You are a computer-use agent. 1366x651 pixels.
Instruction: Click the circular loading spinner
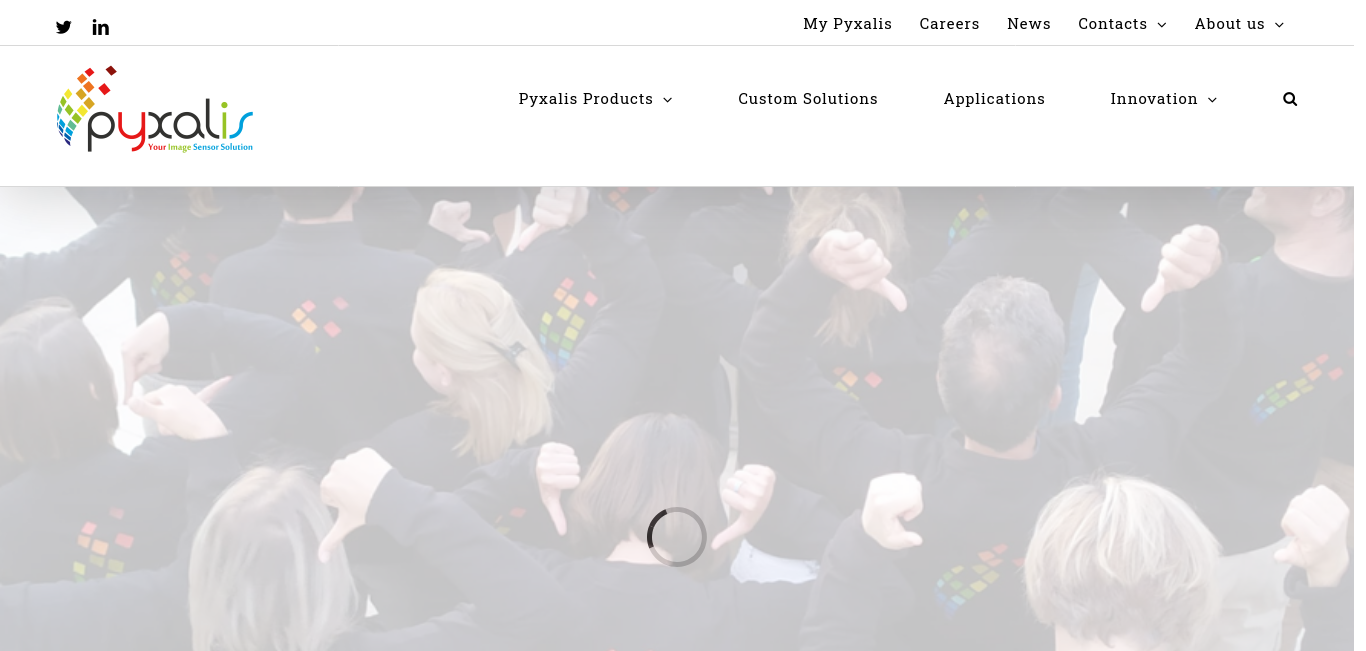677,537
